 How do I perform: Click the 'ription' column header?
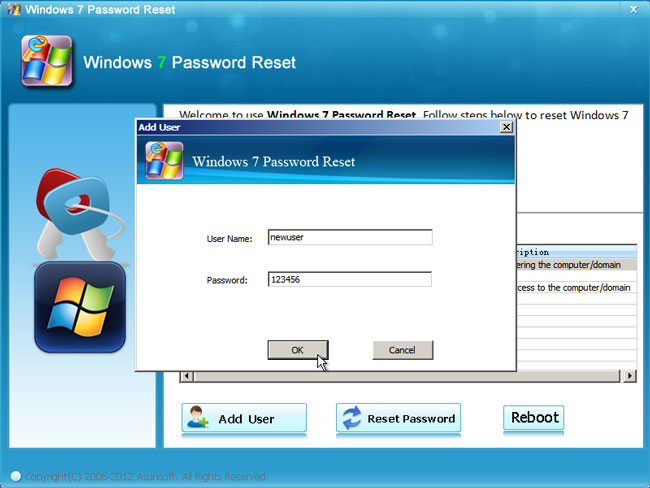tap(577, 252)
